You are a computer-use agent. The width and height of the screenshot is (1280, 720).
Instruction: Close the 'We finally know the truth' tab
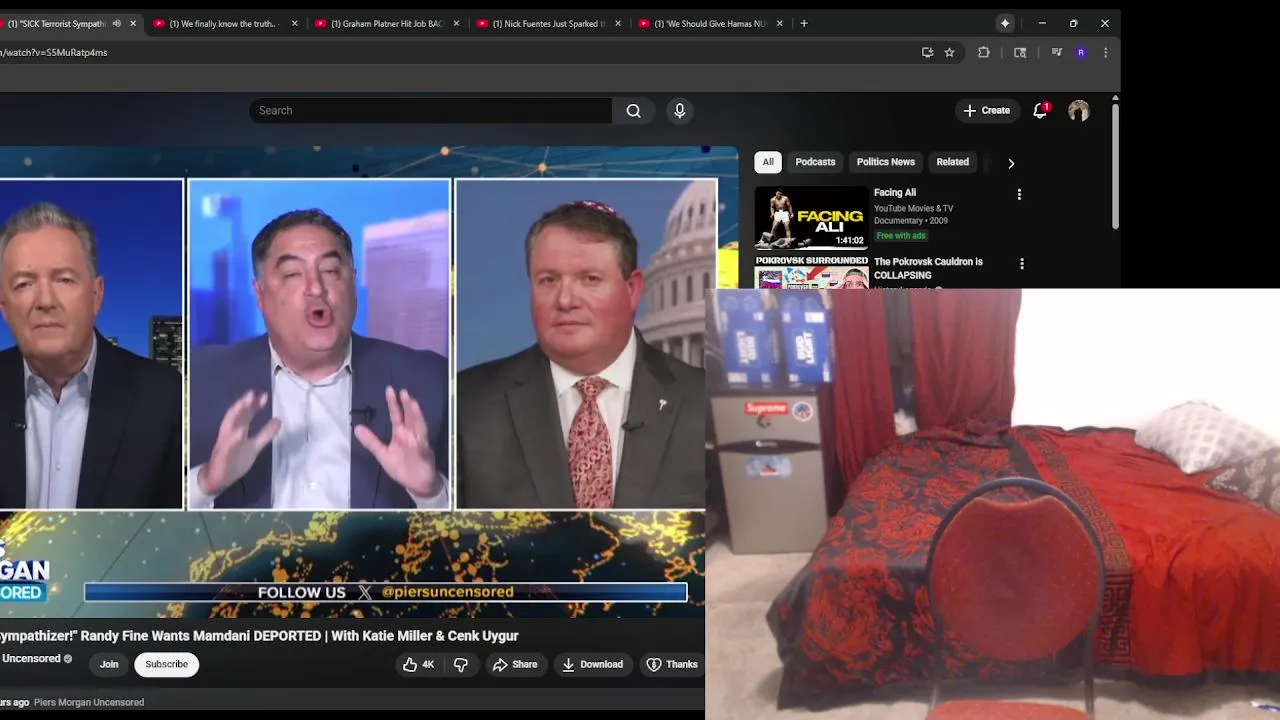(294, 23)
